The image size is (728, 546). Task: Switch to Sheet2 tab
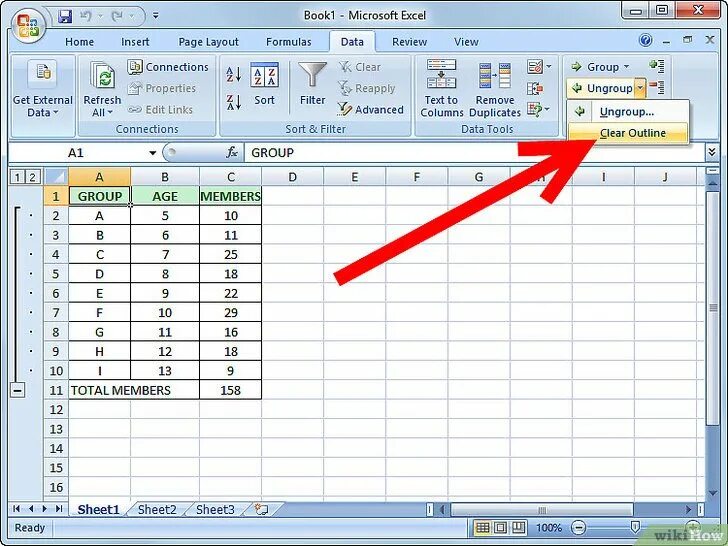157,509
